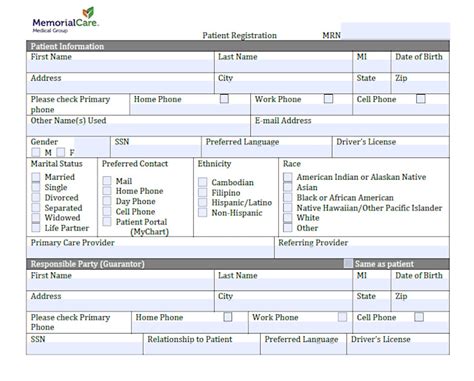Click the guarantor Preferred Language field

[x=304, y=349]
